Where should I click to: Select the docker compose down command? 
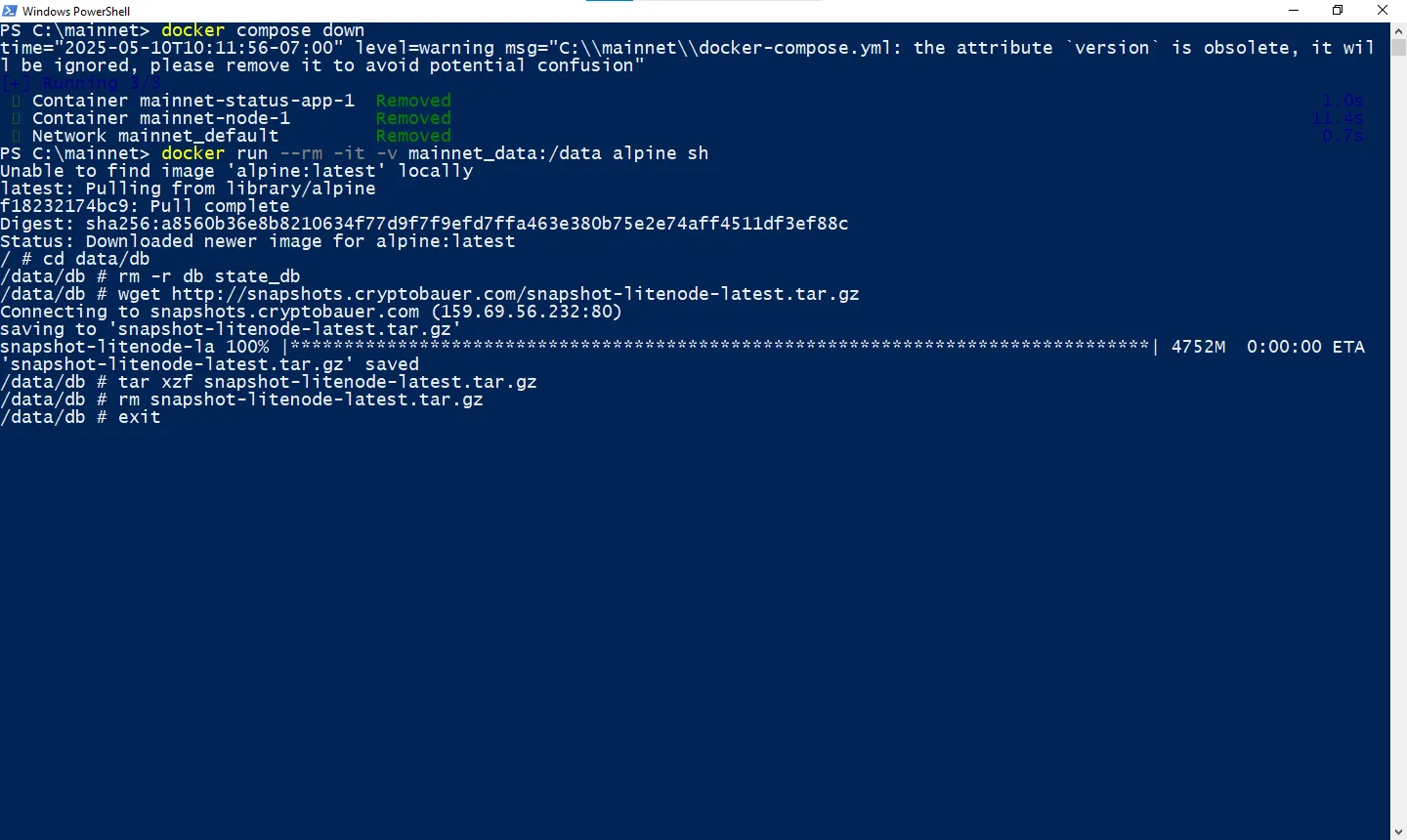(x=264, y=29)
